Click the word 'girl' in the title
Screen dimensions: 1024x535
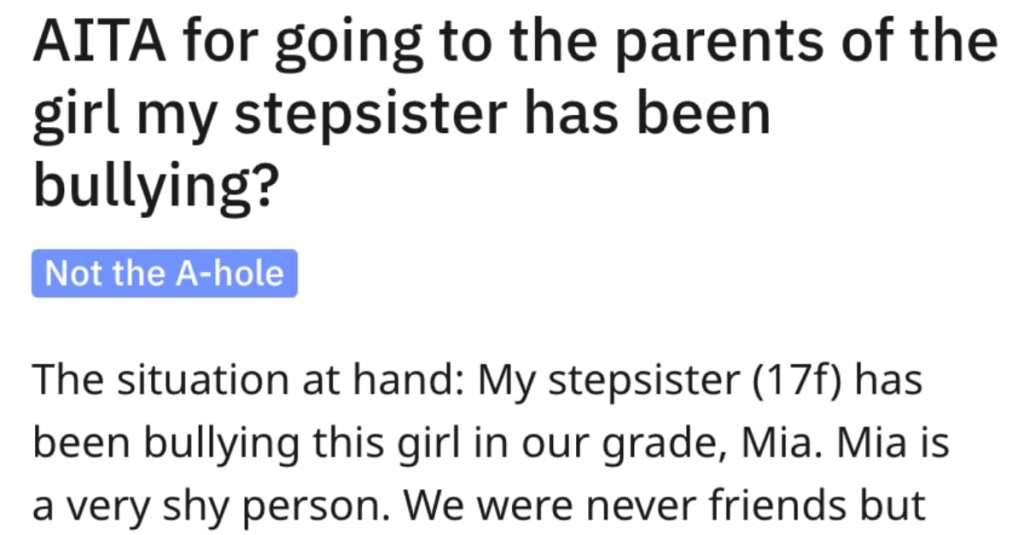tap(76, 115)
